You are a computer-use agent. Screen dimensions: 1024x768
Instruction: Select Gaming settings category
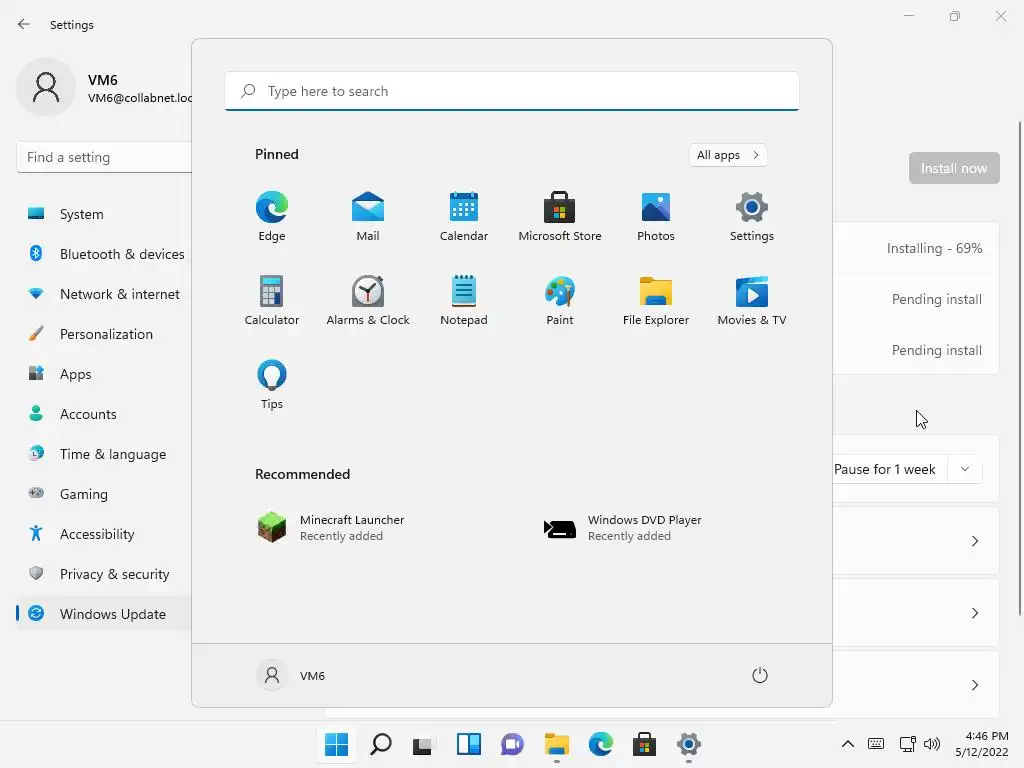pyautogui.click(x=104, y=494)
